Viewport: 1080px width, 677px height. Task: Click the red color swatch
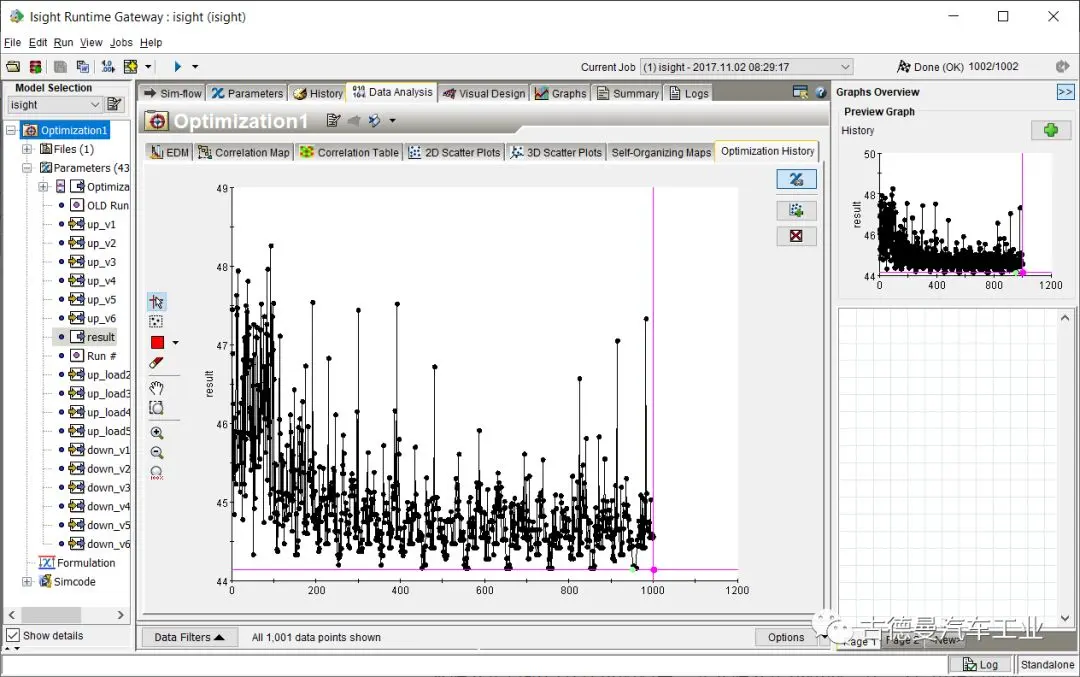[157, 342]
